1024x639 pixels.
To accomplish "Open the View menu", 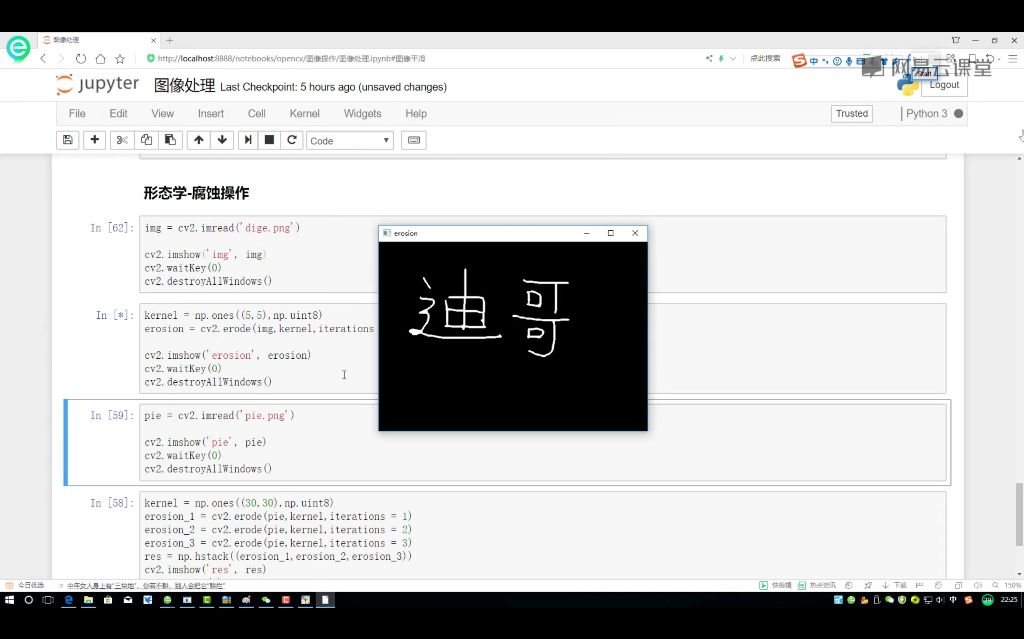I will click(163, 113).
